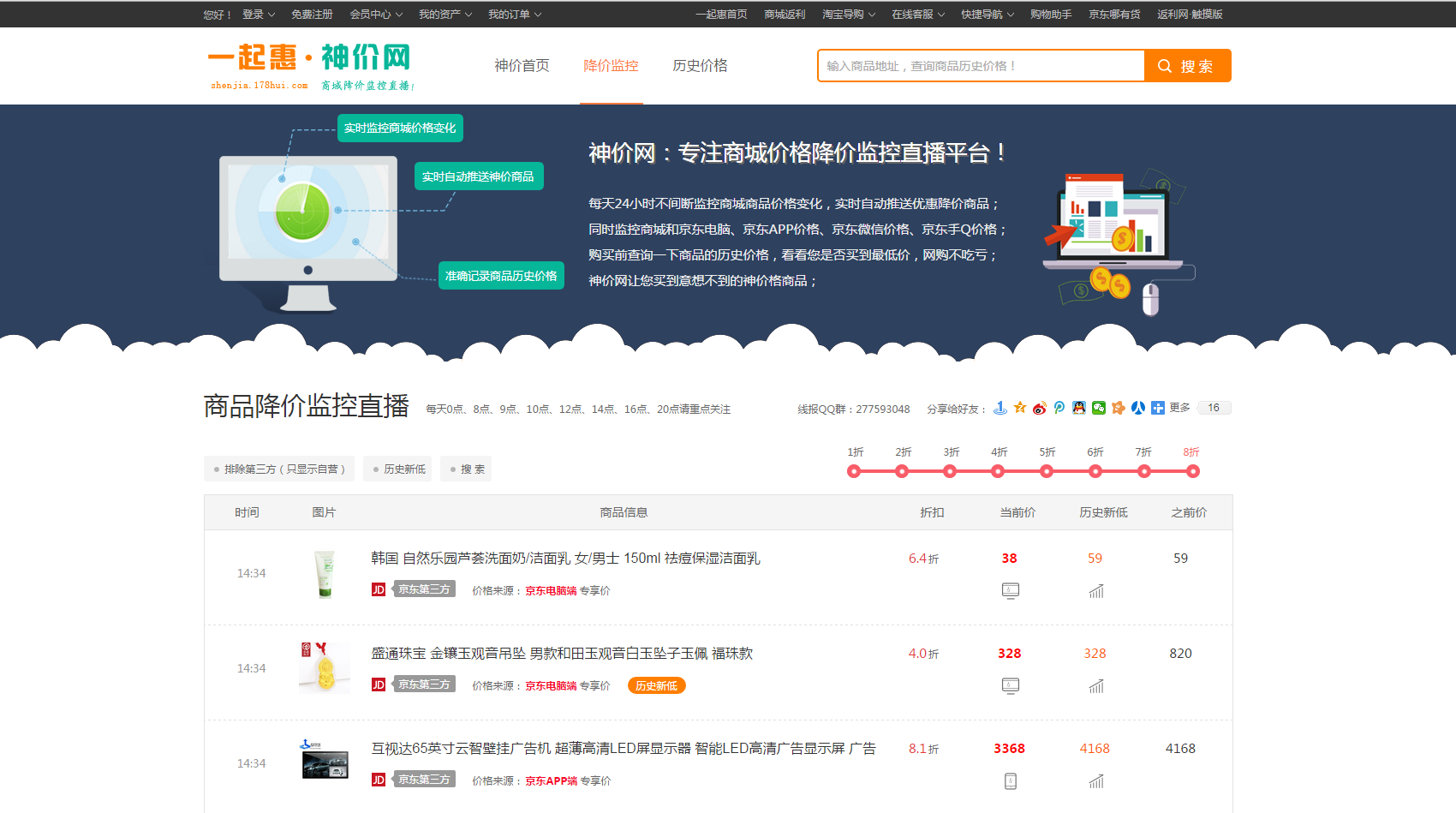This screenshot has height=813, width=1456.
Task: Share to QQ penguin icon
Action: 1079,408
